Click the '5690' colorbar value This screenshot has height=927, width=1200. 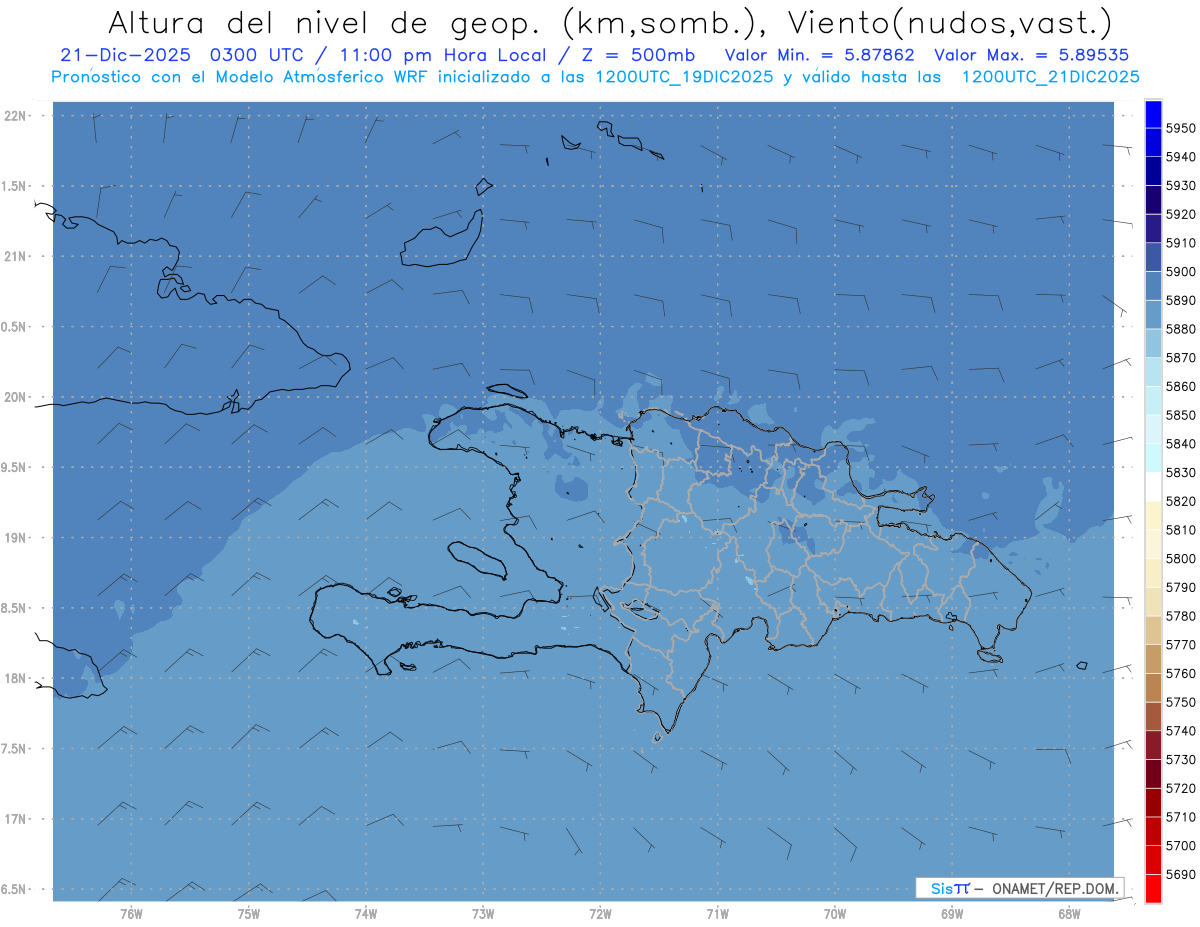(1180, 874)
